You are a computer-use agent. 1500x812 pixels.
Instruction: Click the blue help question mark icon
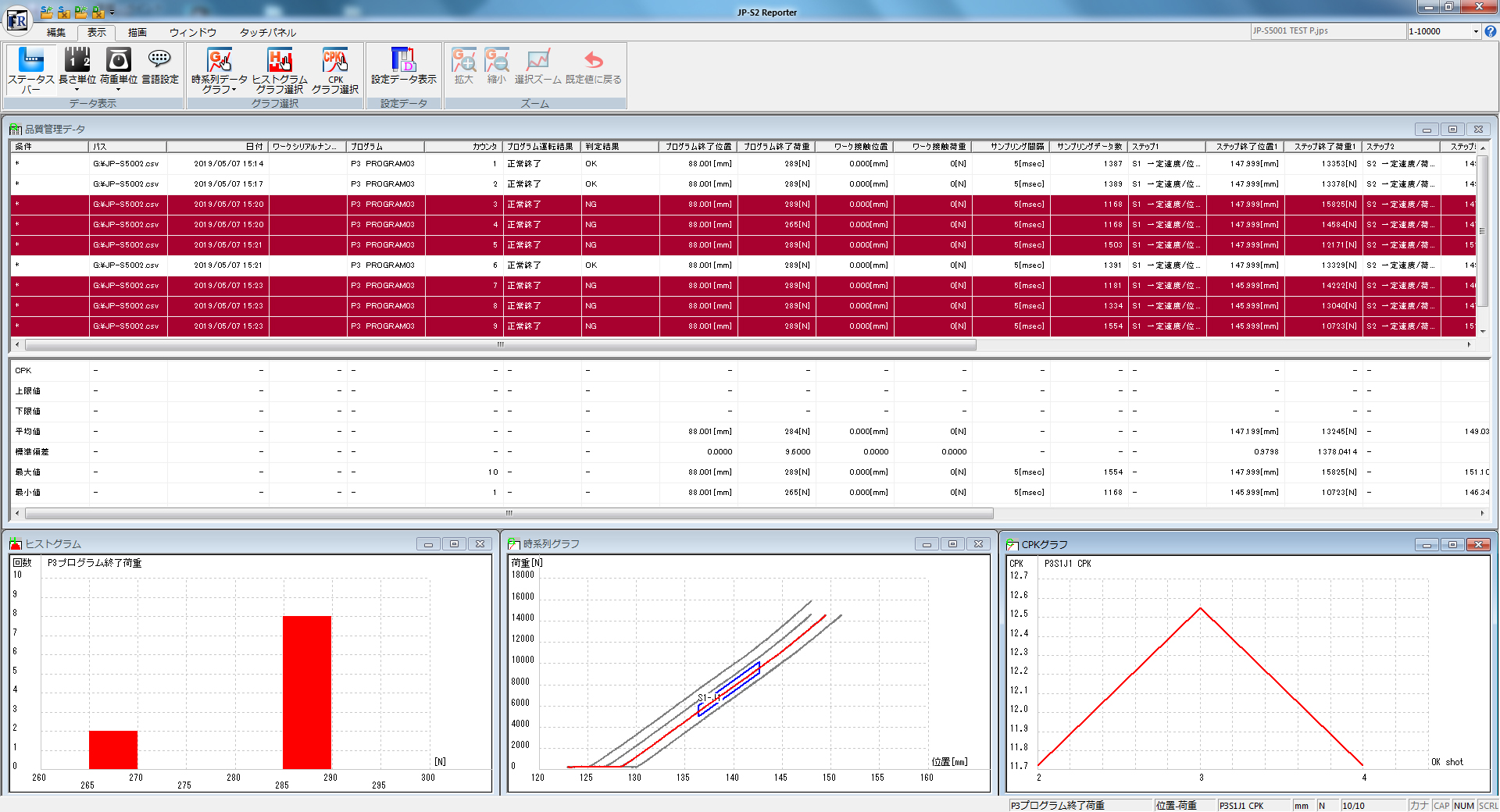tap(1491, 31)
